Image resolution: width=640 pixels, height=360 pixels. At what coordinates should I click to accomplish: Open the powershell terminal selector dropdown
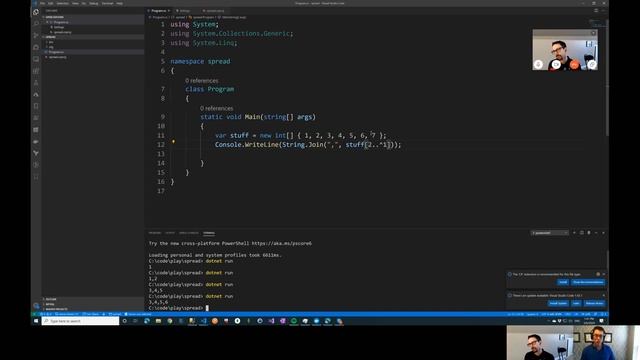pos(549,233)
